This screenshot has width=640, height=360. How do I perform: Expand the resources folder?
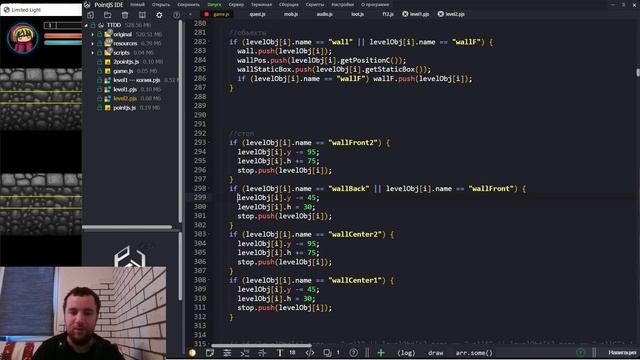click(x=93, y=43)
